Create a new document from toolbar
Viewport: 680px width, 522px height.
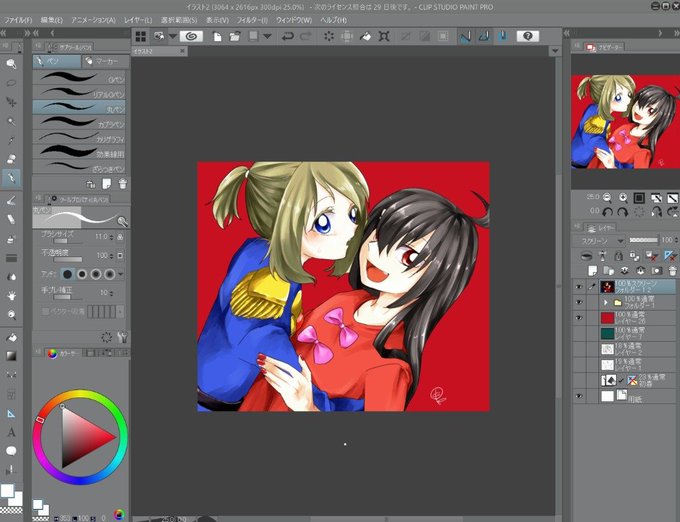coord(217,36)
